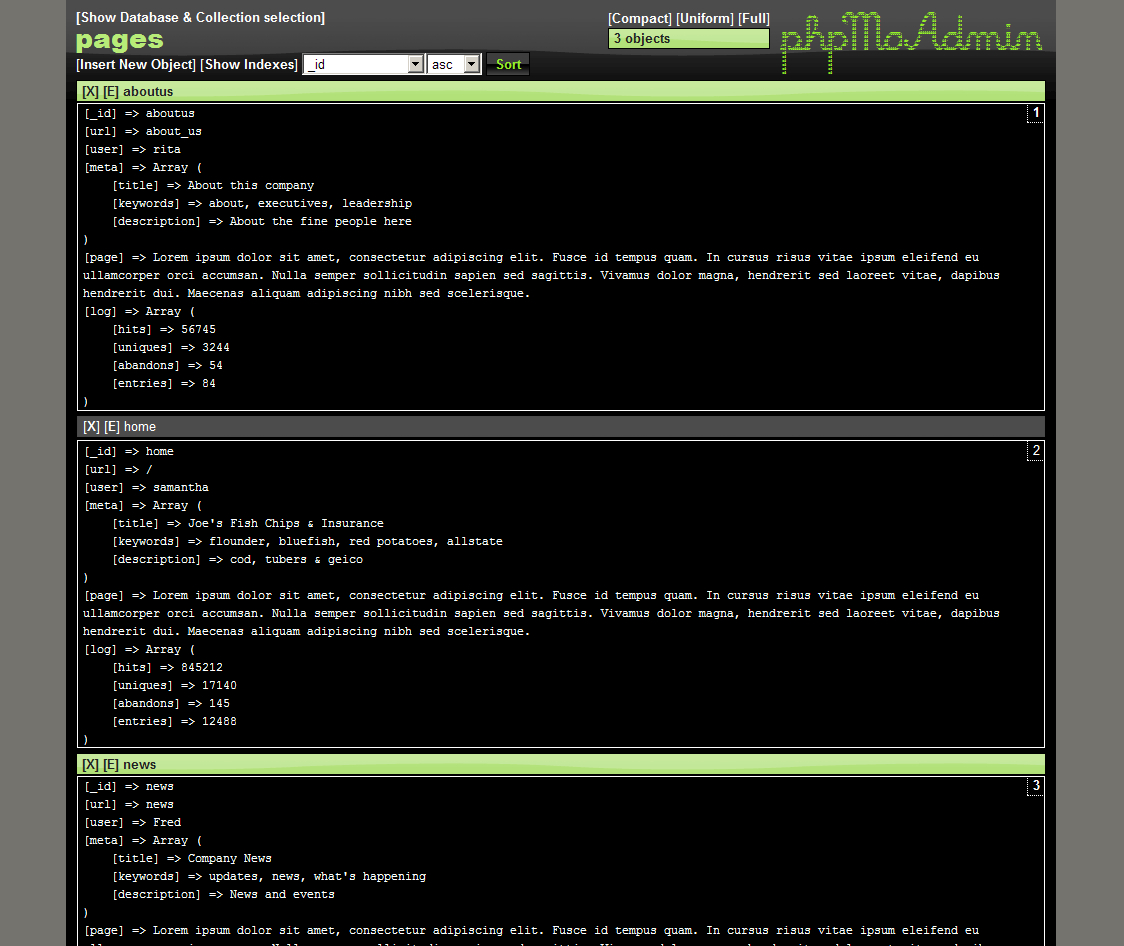Select '[description] => About the fine people here'
This screenshot has width=1124, height=946.
pyautogui.click(x=262, y=221)
